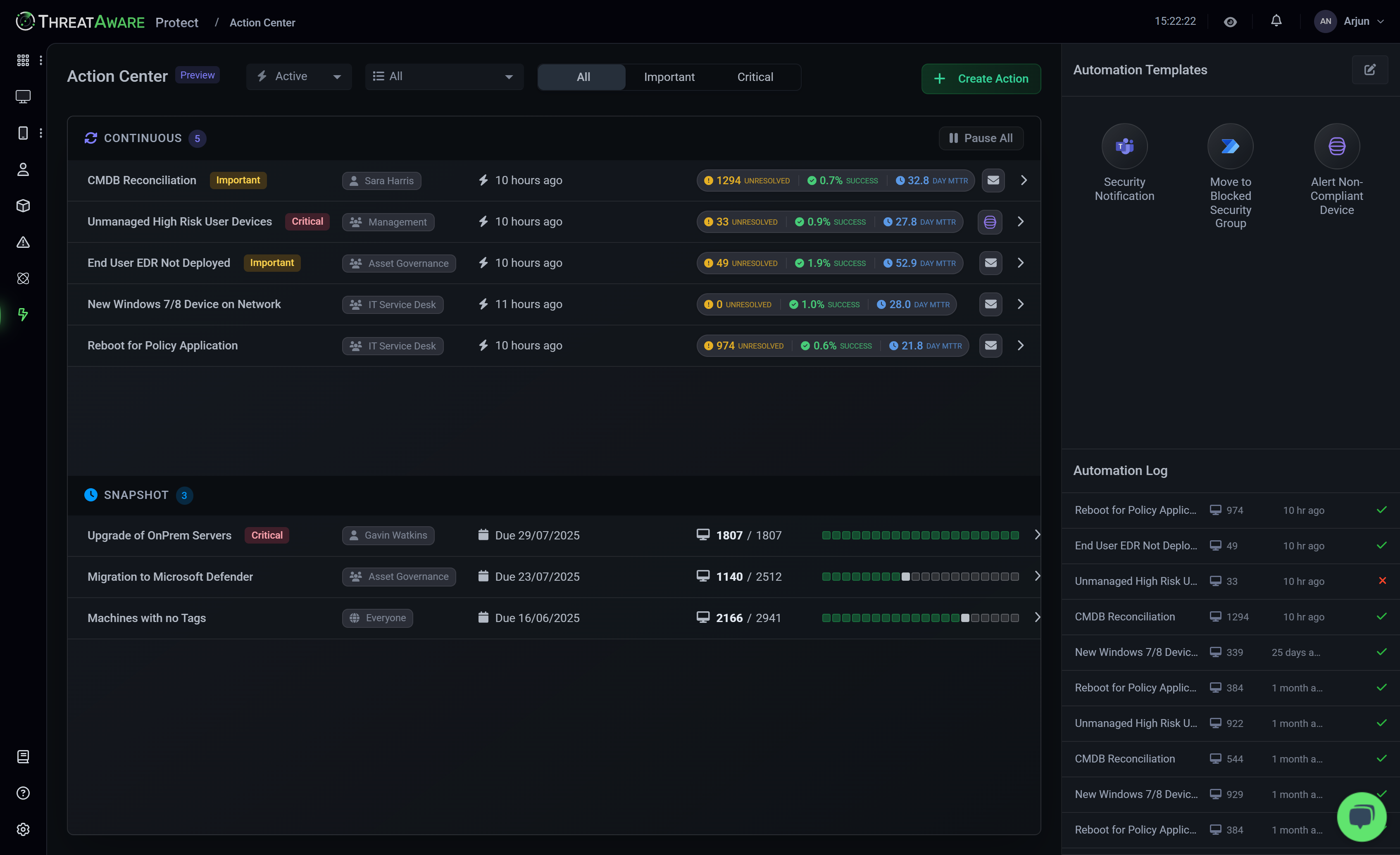This screenshot has width=1400, height=855.
Task: Open the alerts warning triangle in sidebar
Action: (x=23, y=242)
